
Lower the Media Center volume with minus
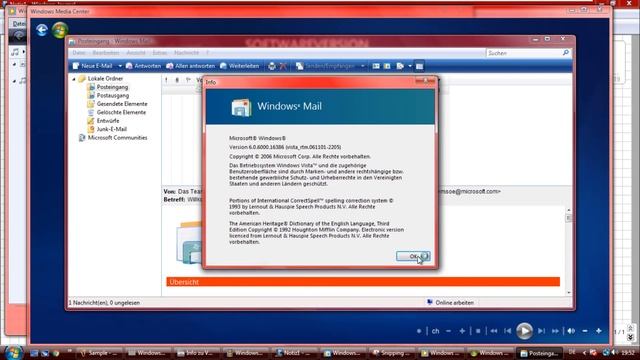(x=585, y=331)
